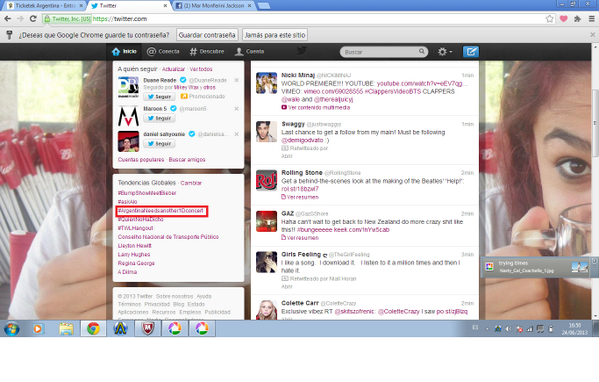Click trying times desktop gadget

point(535,267)
